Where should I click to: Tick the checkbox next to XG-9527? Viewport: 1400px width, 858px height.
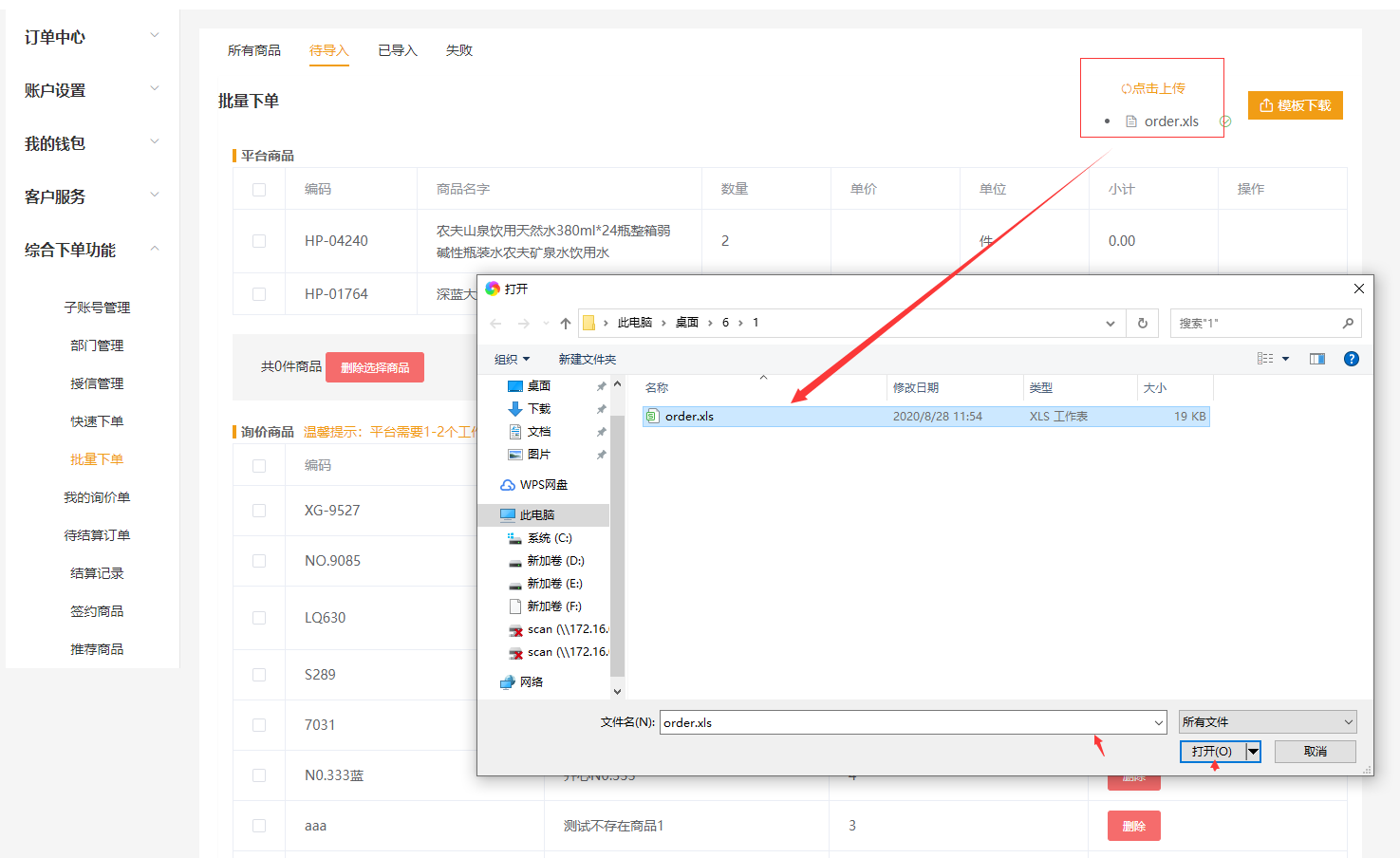(259, 511)
